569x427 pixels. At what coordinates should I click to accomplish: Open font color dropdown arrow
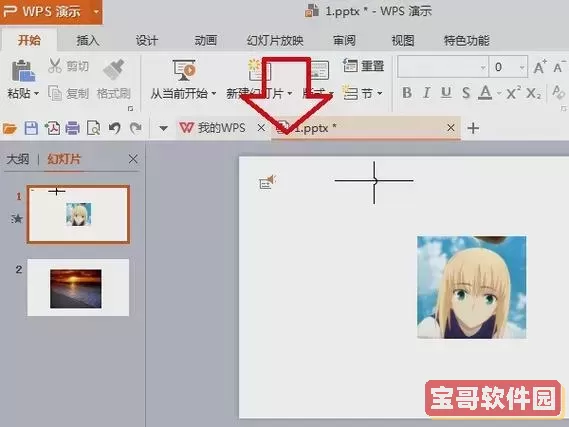[499, 94]
